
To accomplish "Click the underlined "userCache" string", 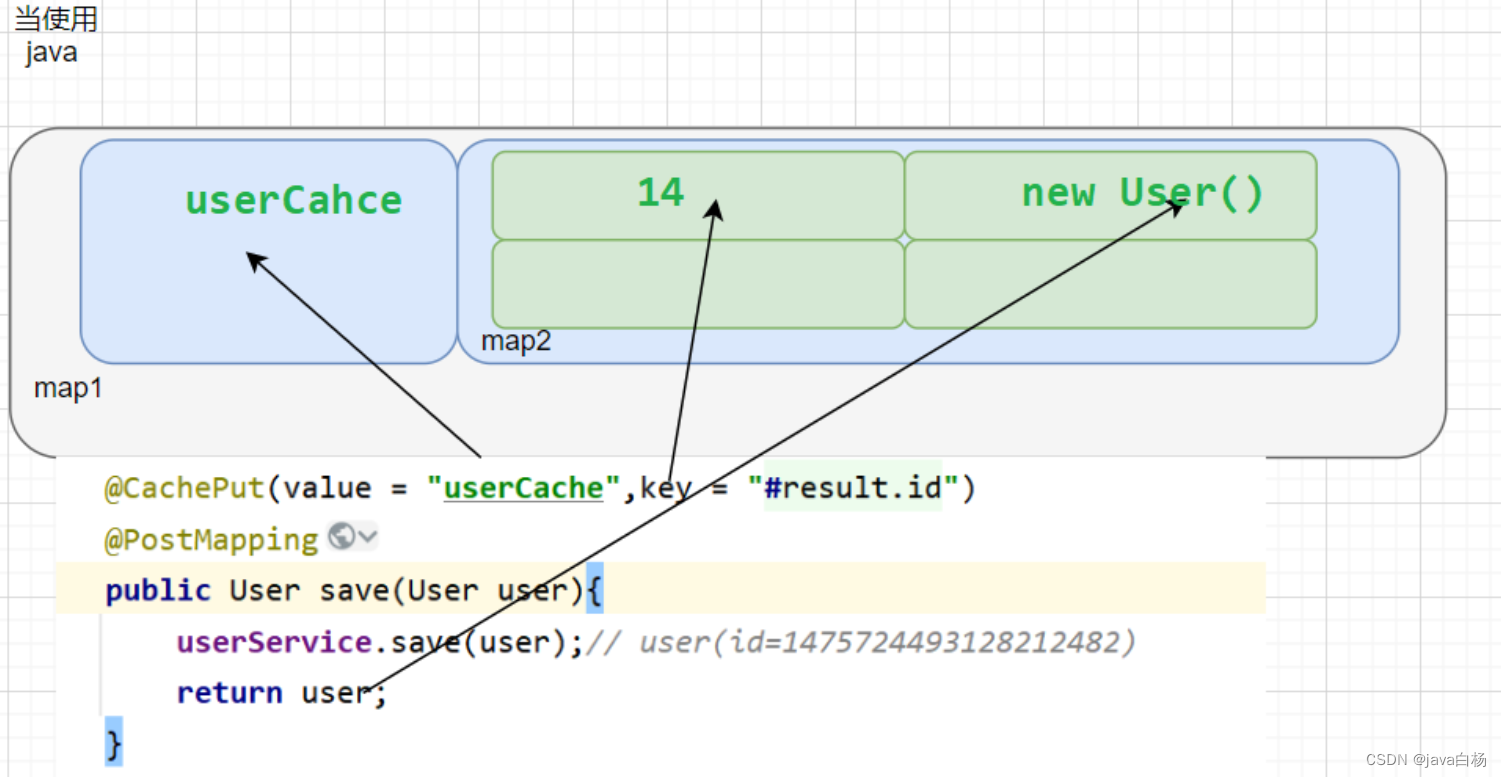I will point(525,488).
